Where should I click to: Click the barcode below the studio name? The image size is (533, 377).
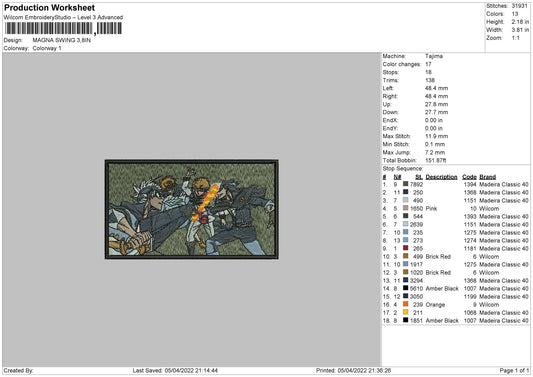coord(63,29)
